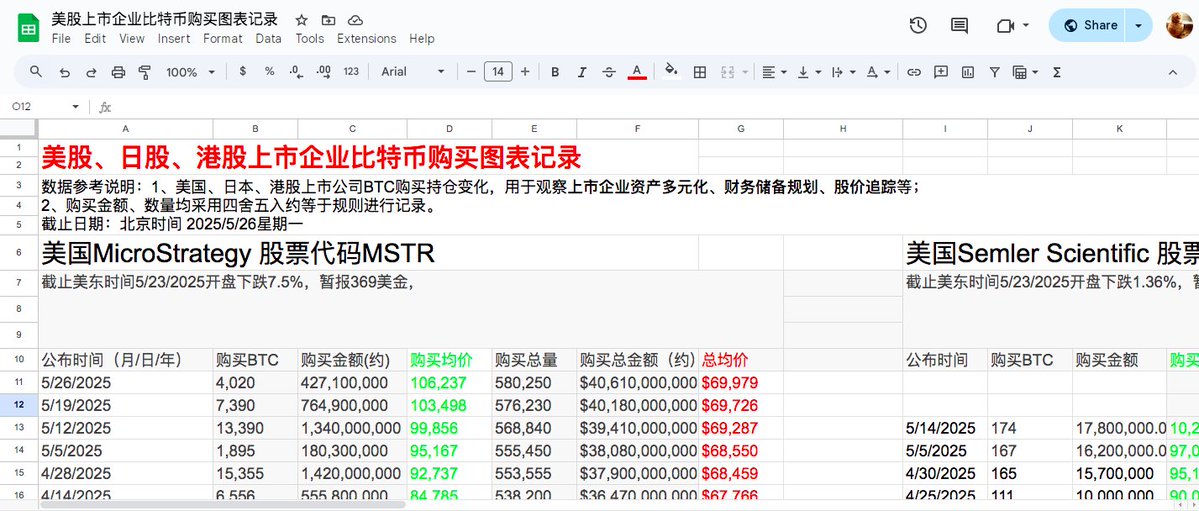Collapse the toolbar chevron
Image resolution: width=1199 pixels, height=511 pixels.
tap(1172, 72)
